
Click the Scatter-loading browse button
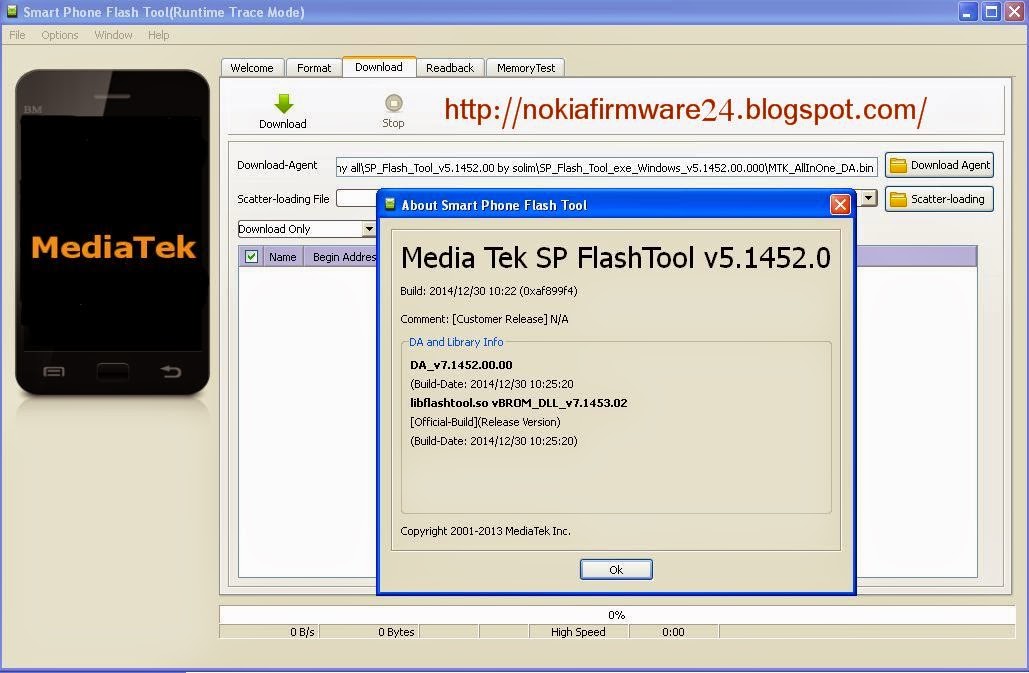click(x=939, y=199)
